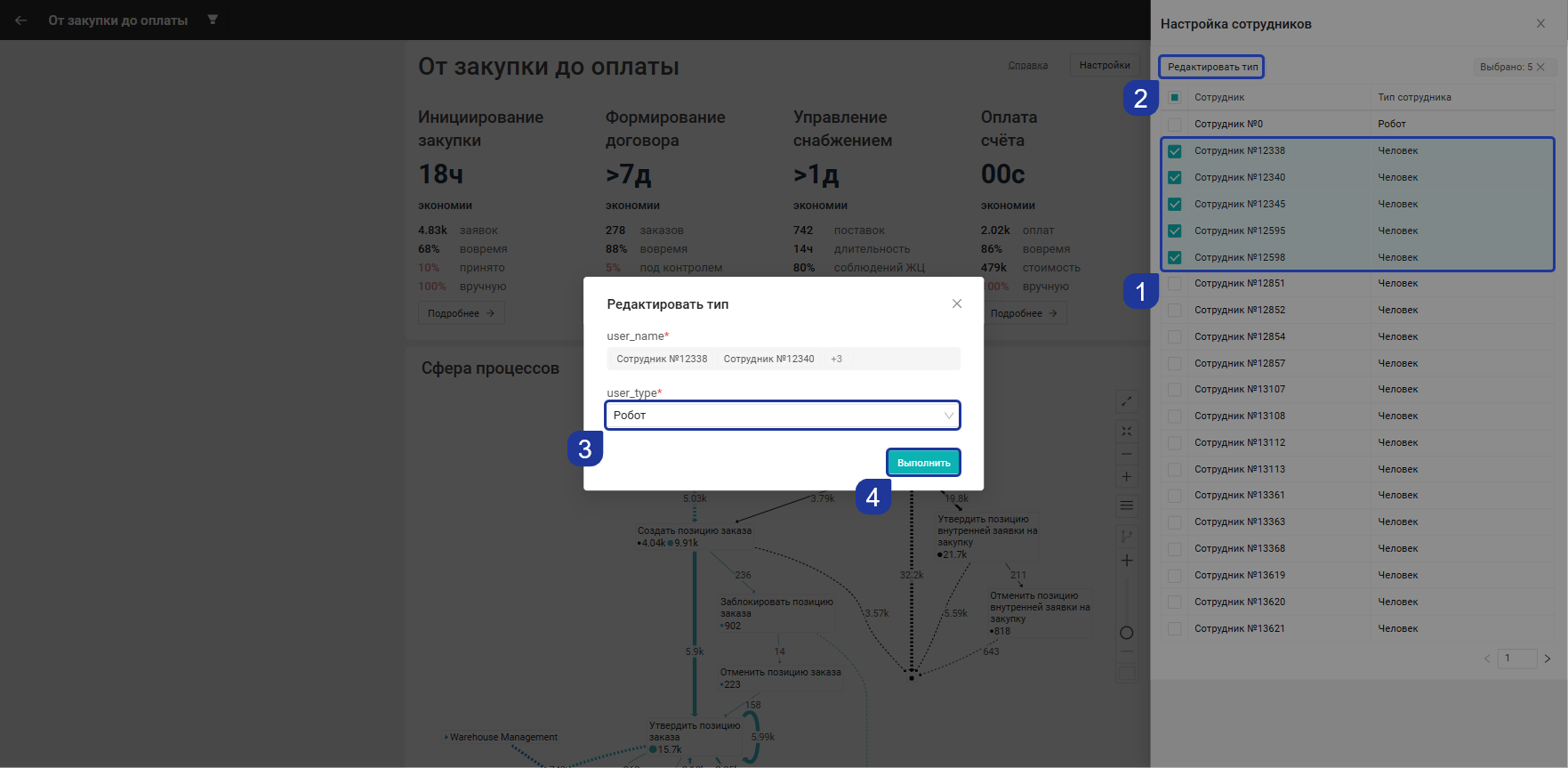Image resolution: width=1568 pixels, height=768 pixels.
Task: Click the branch paths icon in graph toolbar
Action: tap(1126, 536)
